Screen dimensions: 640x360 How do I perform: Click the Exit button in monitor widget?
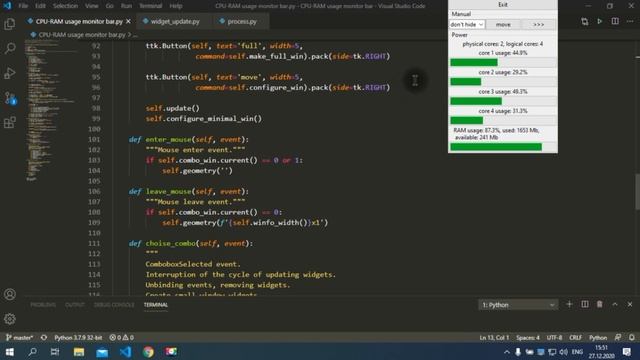(503, 4)
